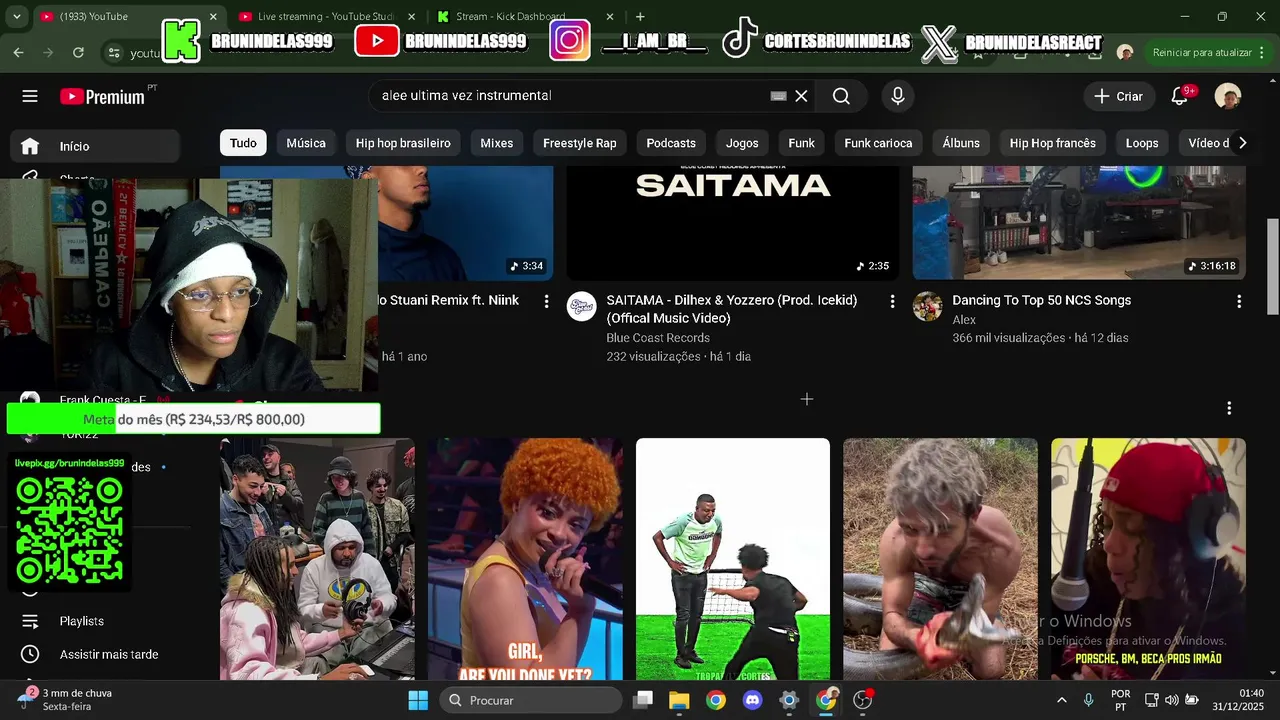
Task: Open the Blue Coast Records channel avatar
Action: pos(582,306)
